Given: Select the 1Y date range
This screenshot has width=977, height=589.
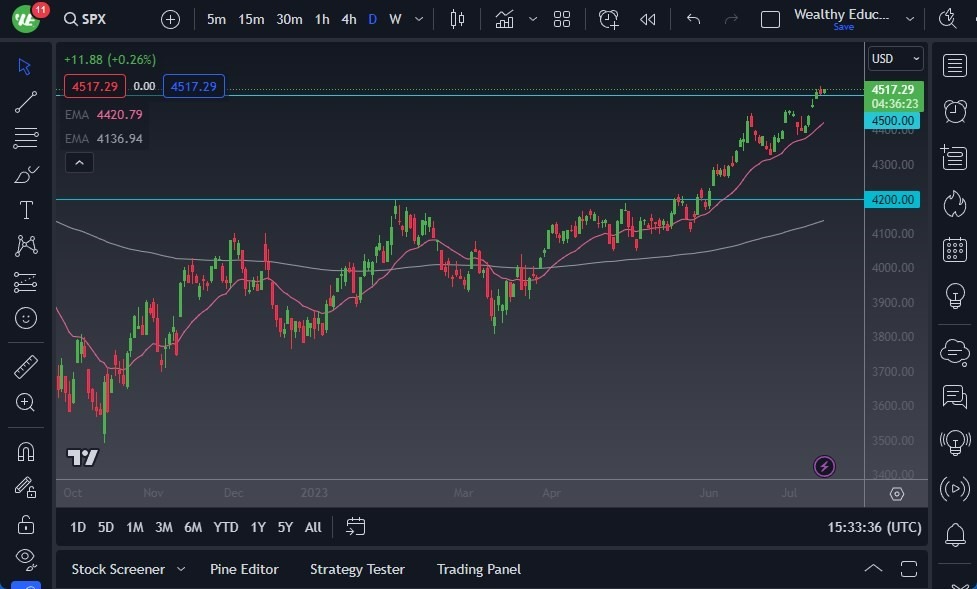Looking at the screenshot, I should coord(258,527).
